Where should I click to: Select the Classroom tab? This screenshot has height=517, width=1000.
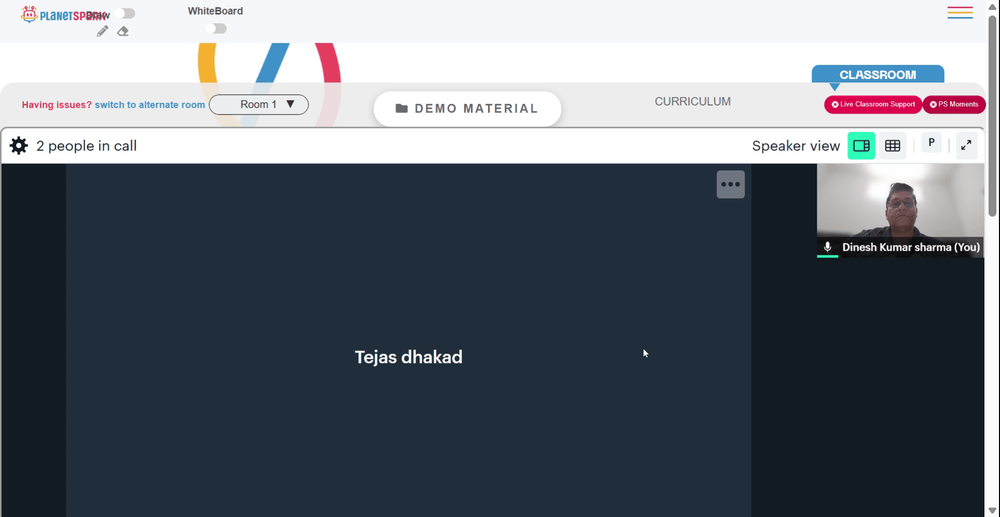[878, 75]
